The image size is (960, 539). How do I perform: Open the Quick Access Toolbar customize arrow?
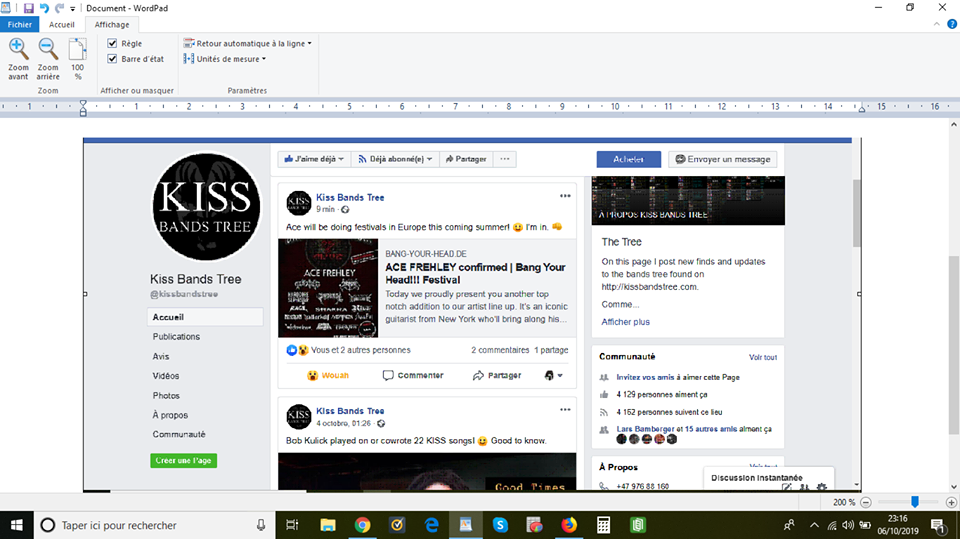(x=73, y=8)
